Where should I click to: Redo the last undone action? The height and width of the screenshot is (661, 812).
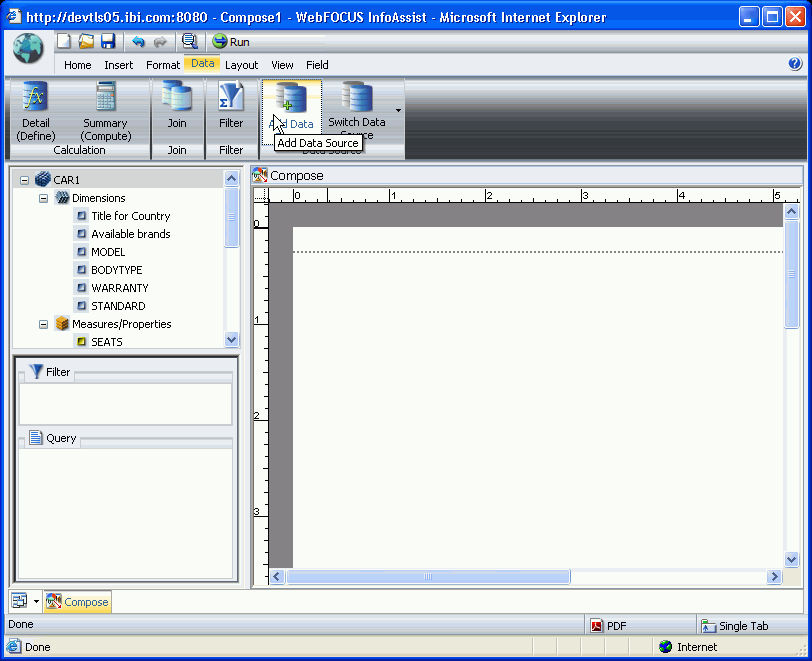[x=160, y=41]
